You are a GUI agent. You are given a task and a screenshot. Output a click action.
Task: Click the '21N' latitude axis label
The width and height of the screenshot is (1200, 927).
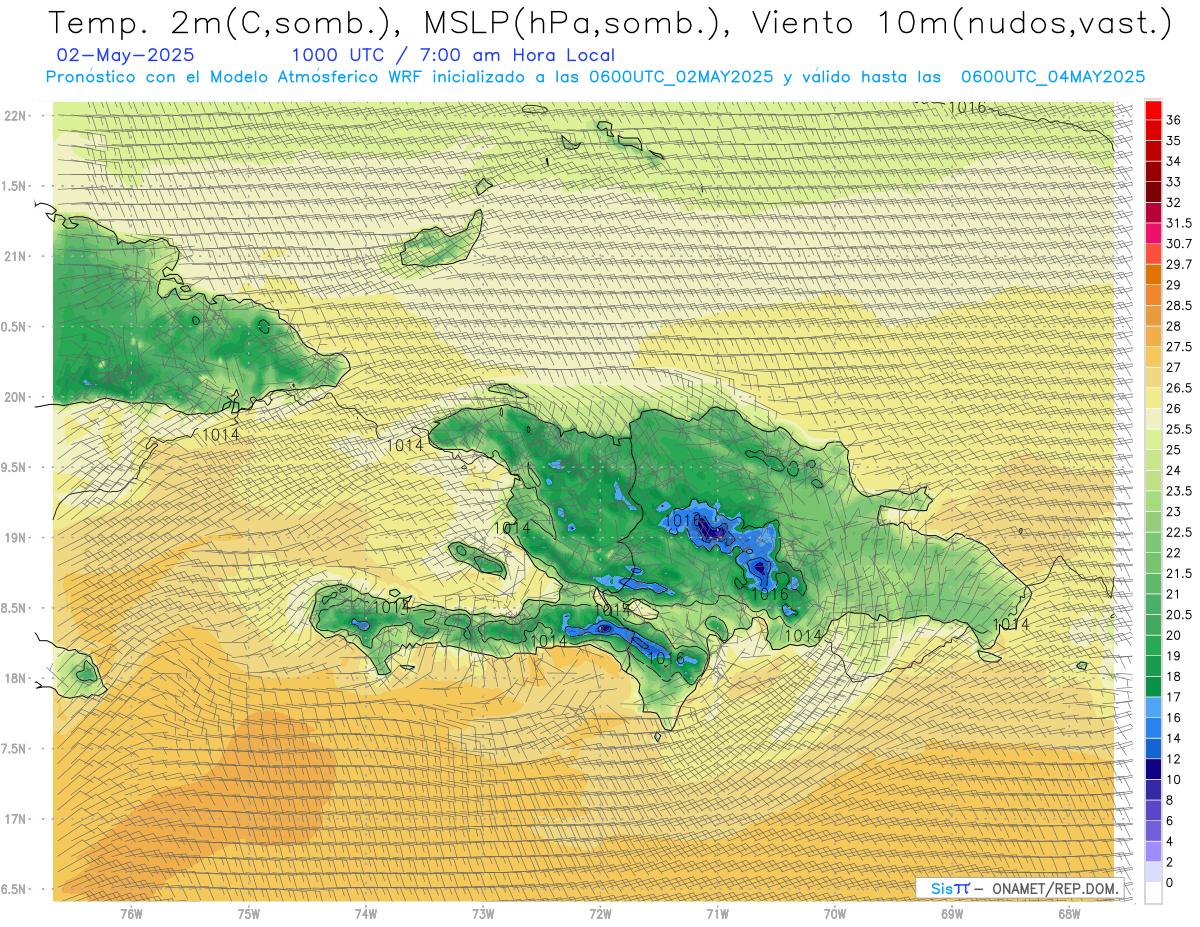point(17,256)
